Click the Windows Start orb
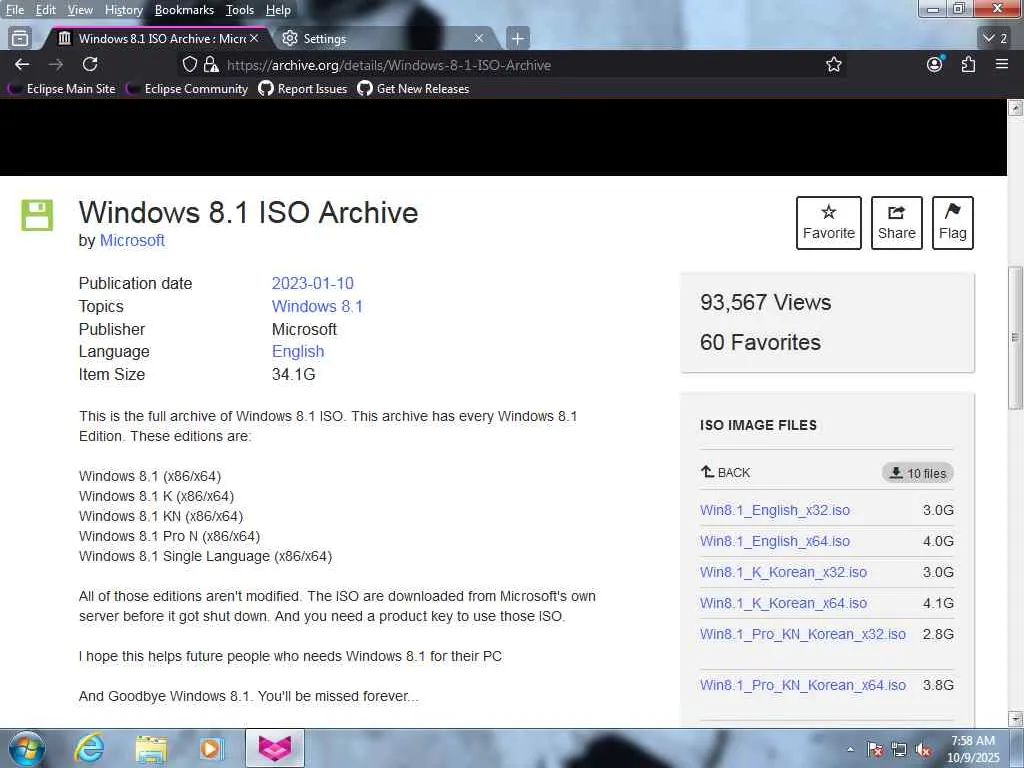 (26, 748)
